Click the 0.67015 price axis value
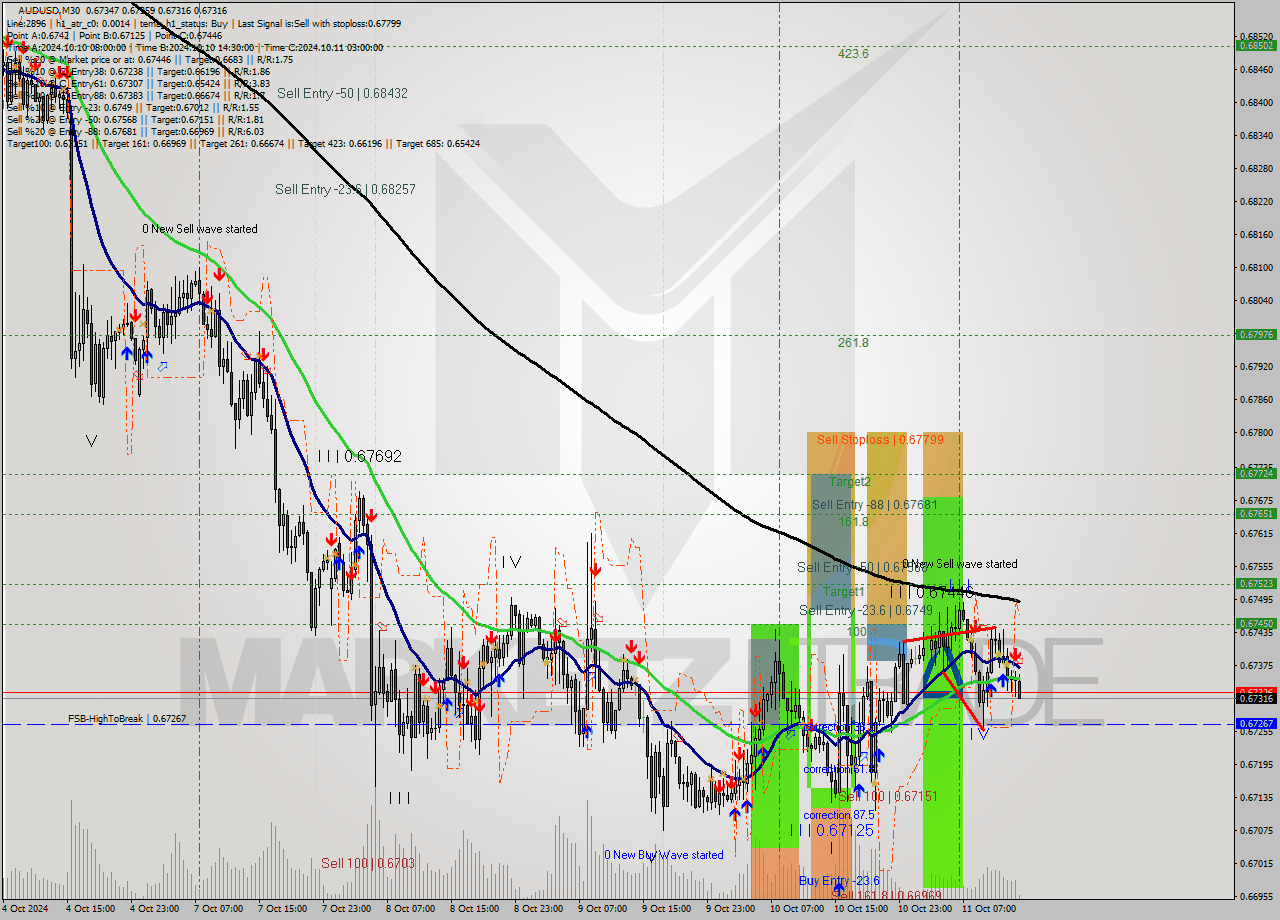This screenshot has height=920, width=1280. pyautogui.click(x=1256, y=863)
